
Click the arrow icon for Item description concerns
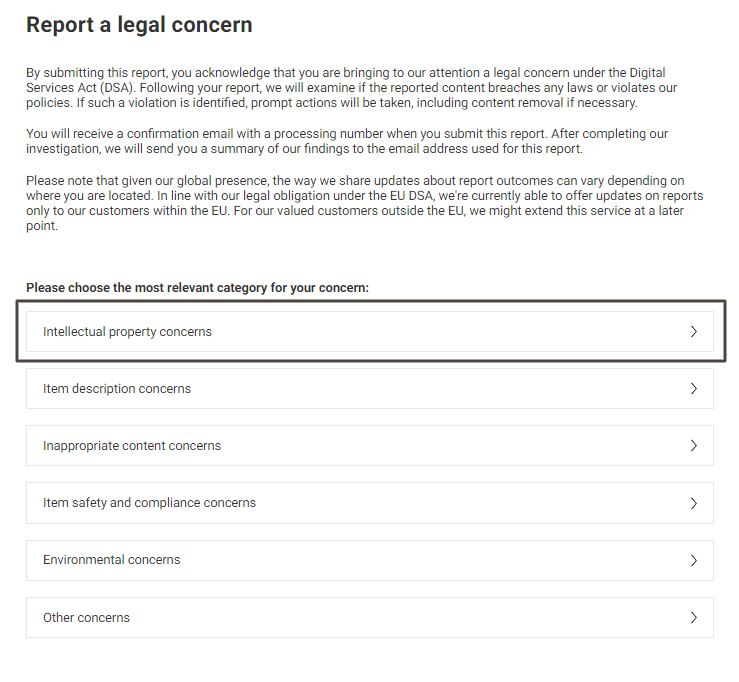click(x=693, y=389)
